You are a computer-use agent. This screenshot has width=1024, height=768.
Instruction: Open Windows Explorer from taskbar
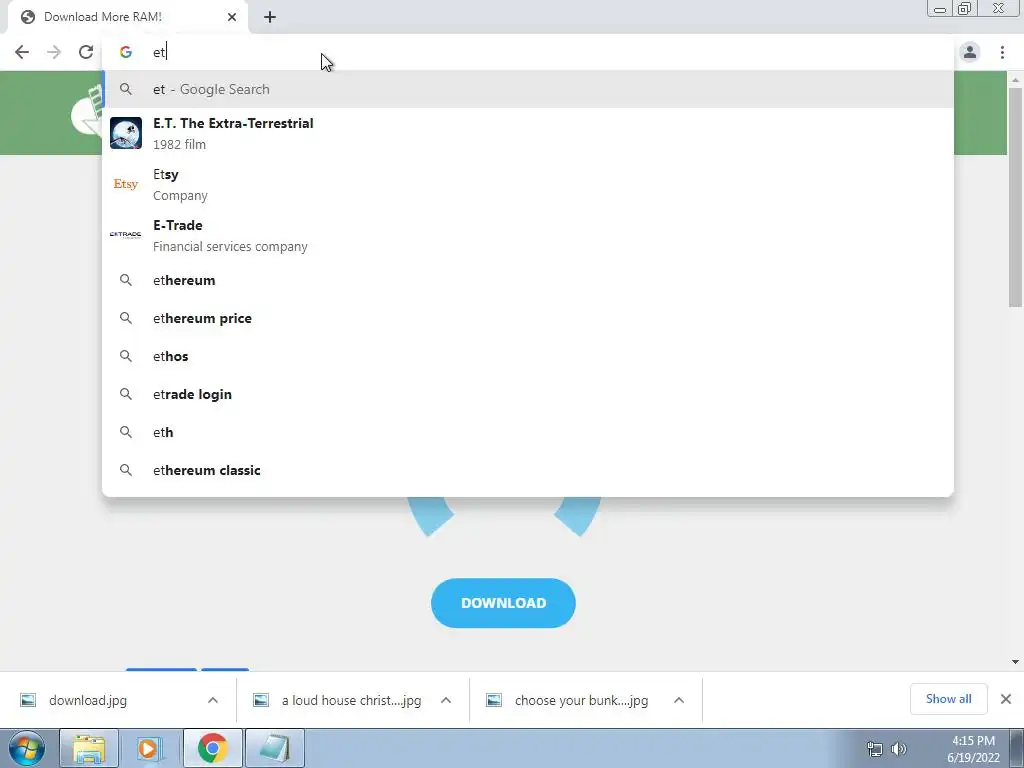89,748
